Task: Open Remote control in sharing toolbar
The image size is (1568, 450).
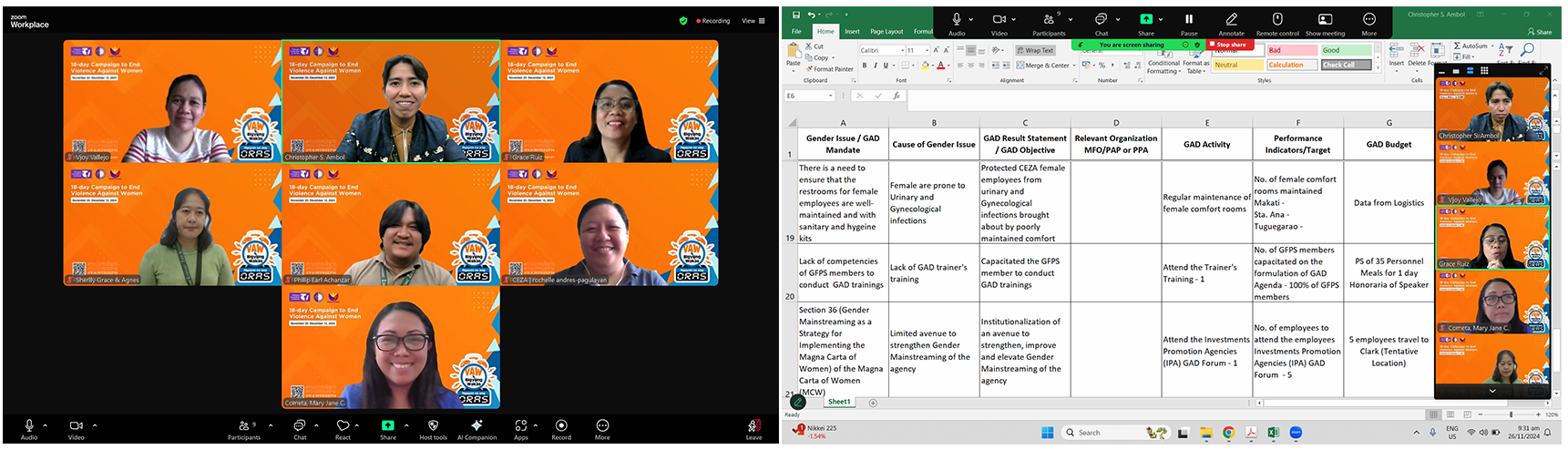Action: pos(1277,23)
